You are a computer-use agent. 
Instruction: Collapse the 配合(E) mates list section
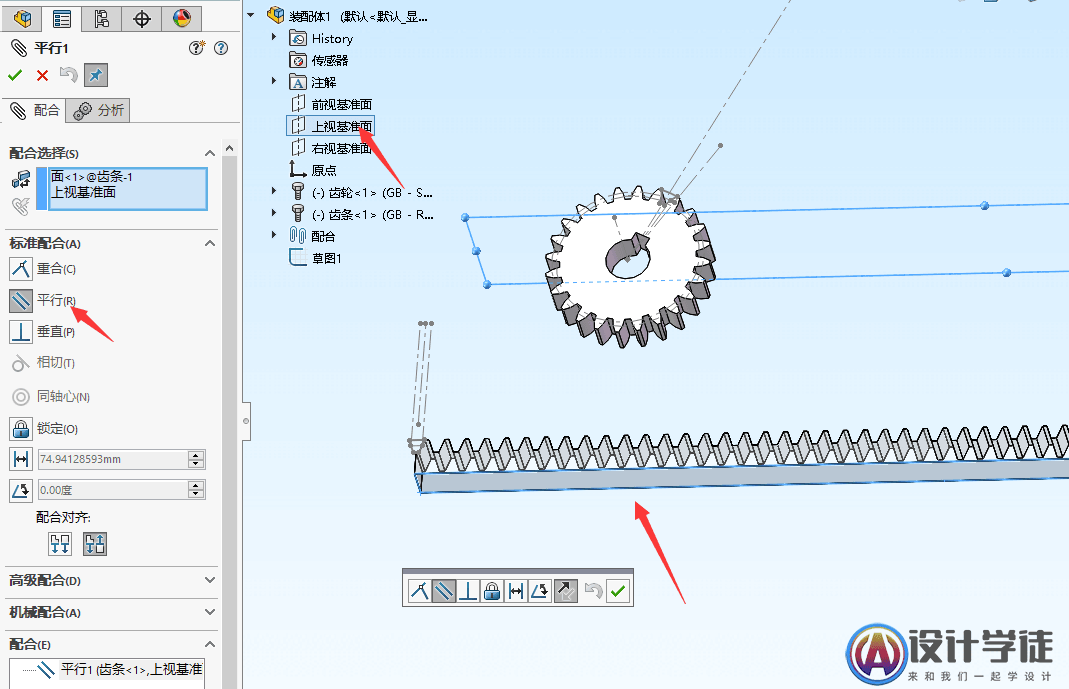tap(210, 644)
